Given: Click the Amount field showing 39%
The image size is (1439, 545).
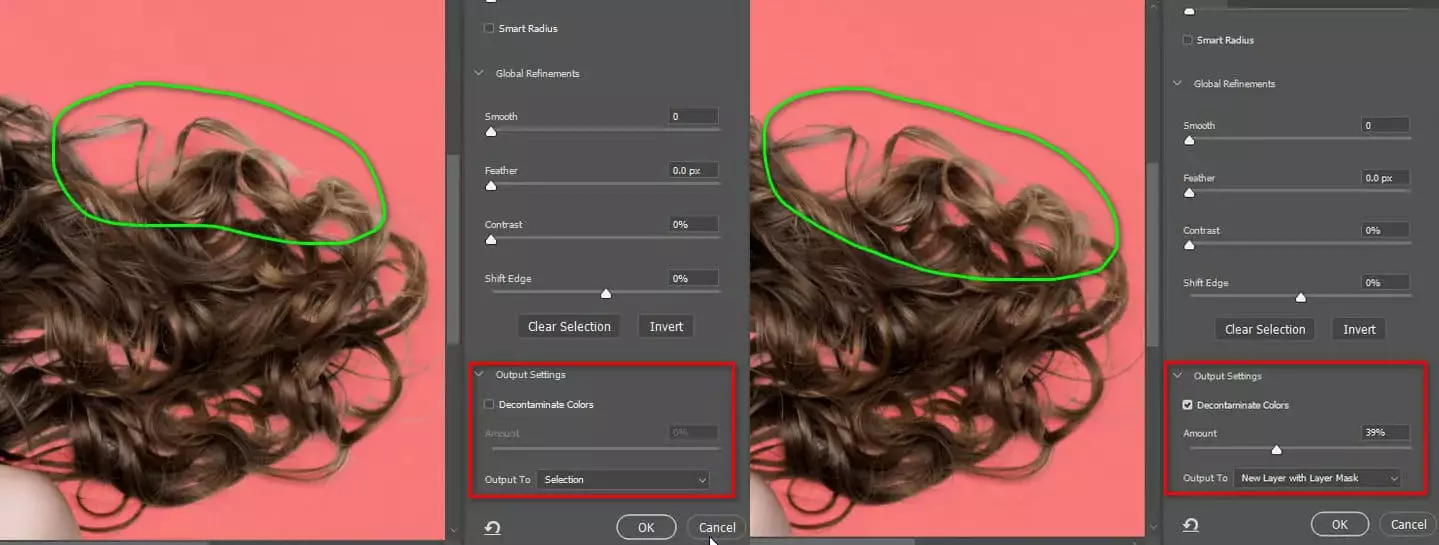Looking at the screenshot, I should click(1386, 433).
